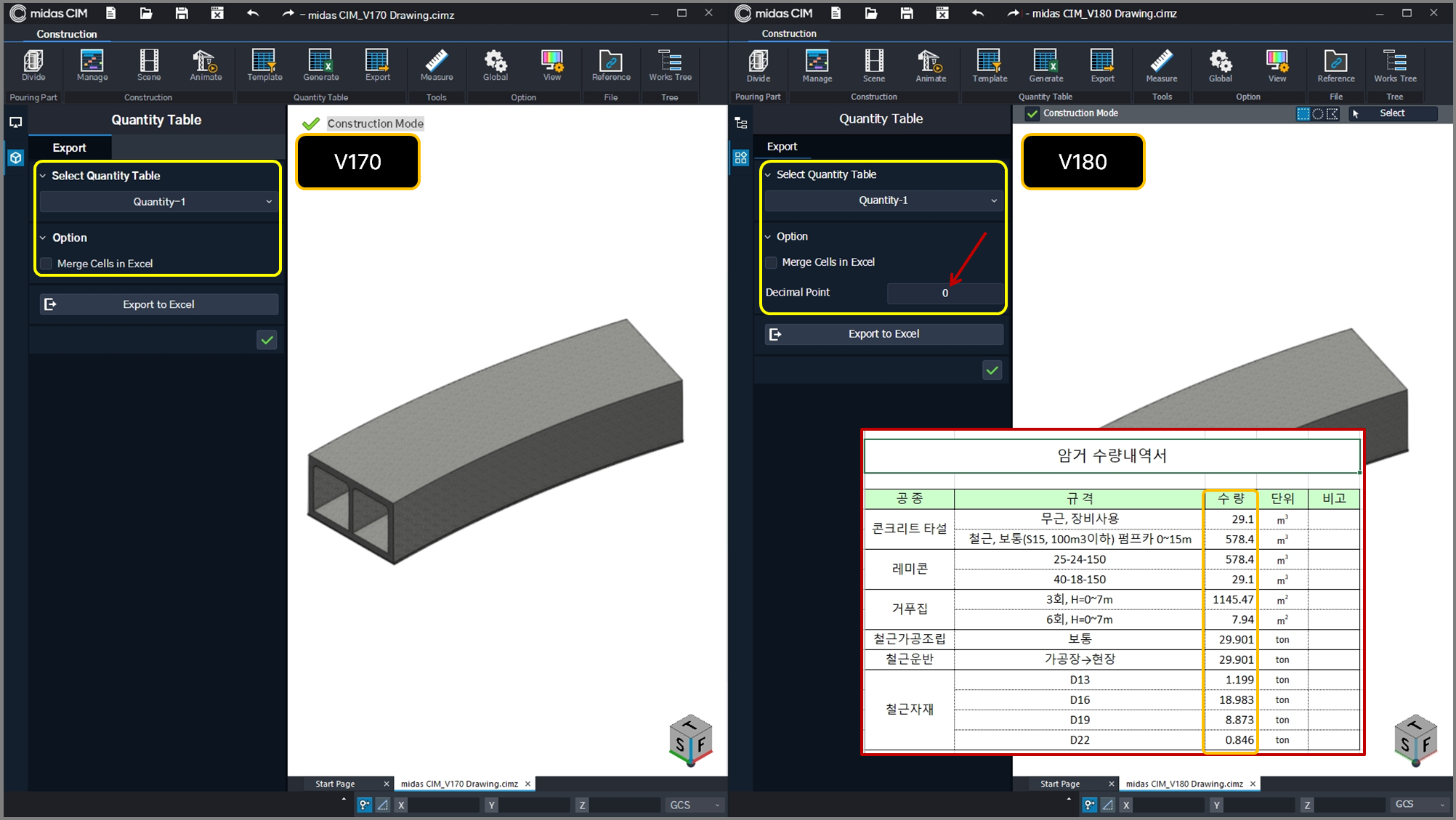The height and width of the screenshot is (820, 1456).
Task: Open the GCS coordinate dropdown in V170 window
Action: (x=695, y=805)
